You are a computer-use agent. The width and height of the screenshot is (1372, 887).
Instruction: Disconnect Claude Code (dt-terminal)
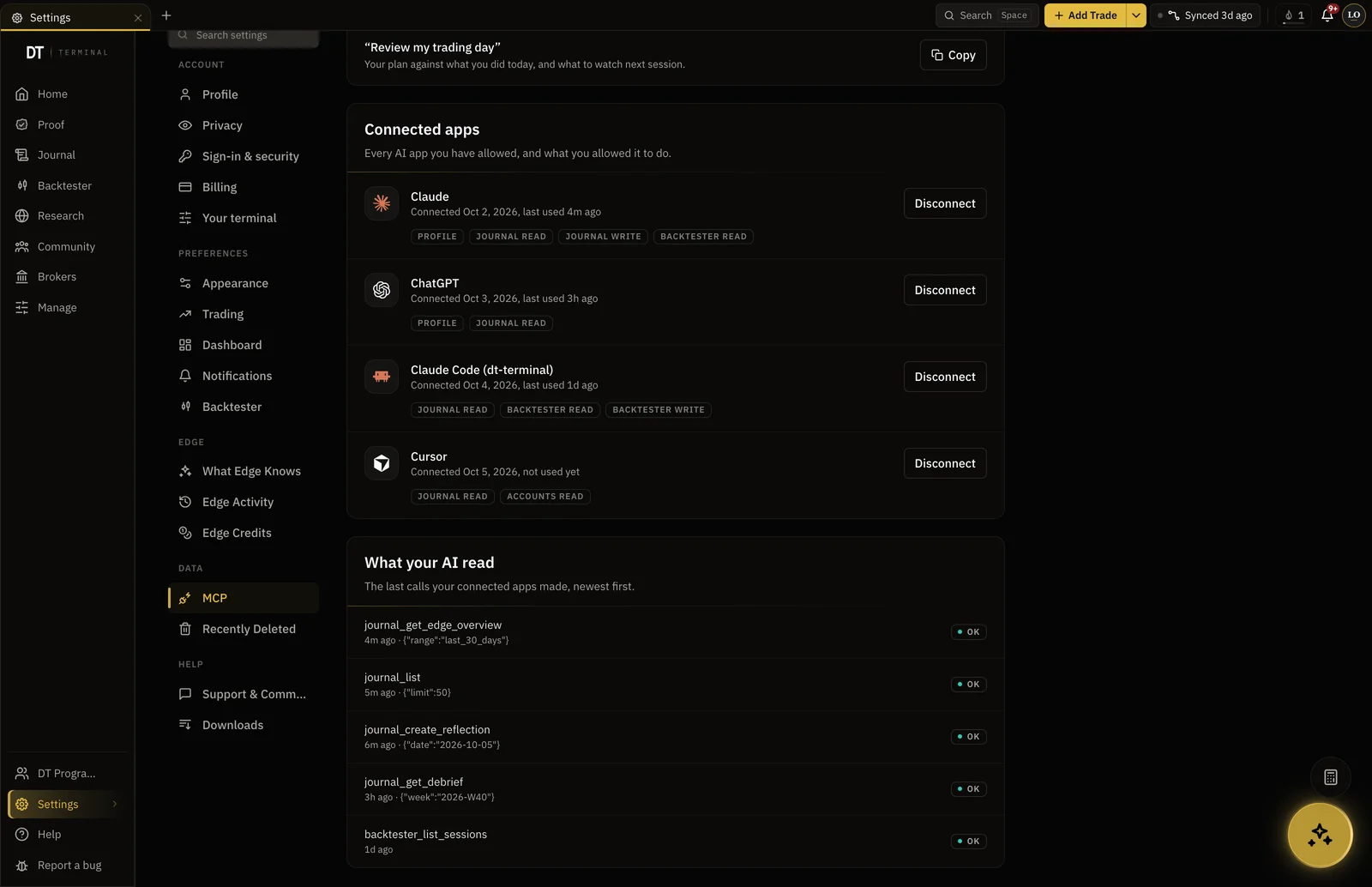(x=945, y=377)
